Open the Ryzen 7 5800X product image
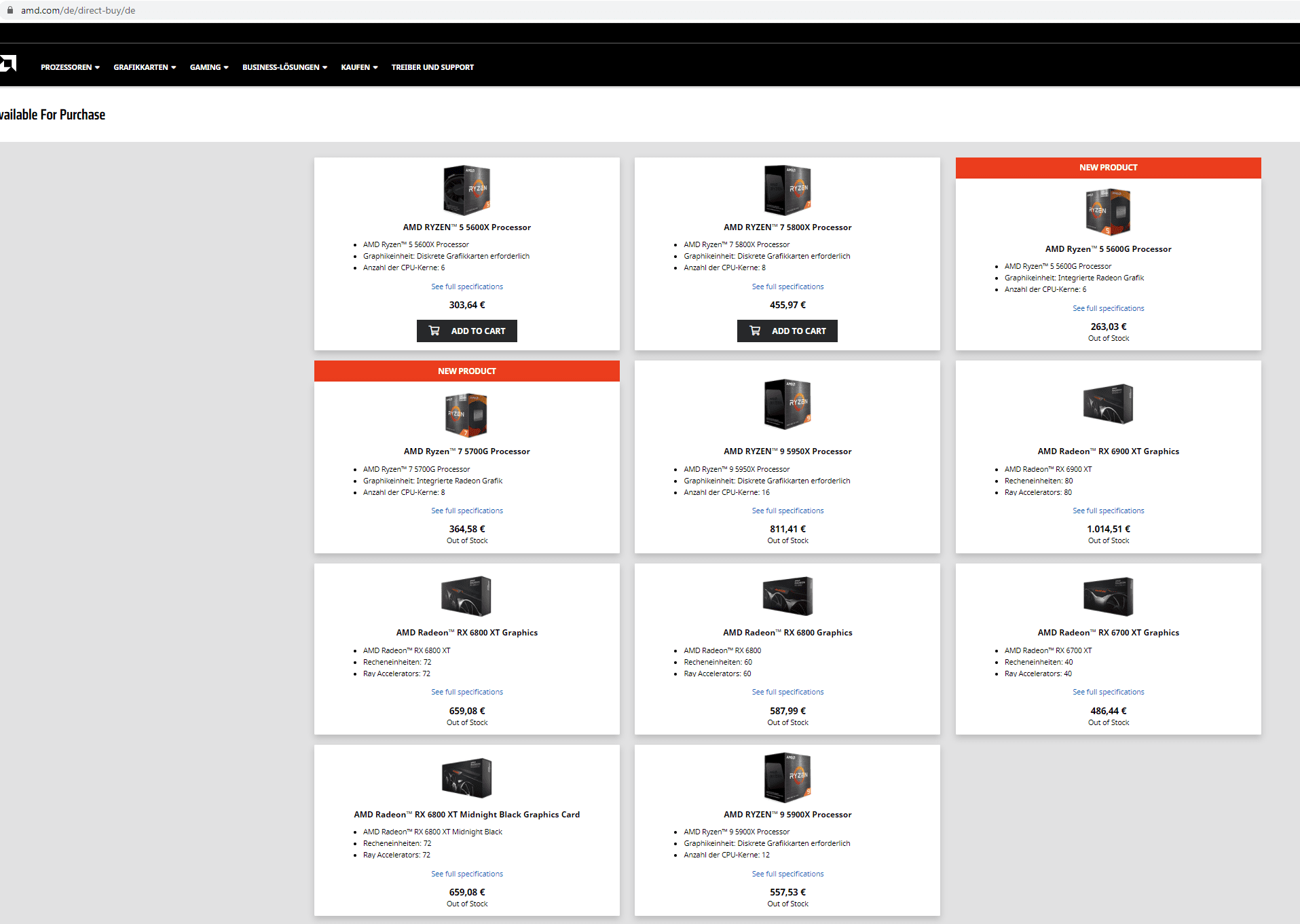Image resolution: width=1300 pixels, height=924 pixels. pos(787,190)
